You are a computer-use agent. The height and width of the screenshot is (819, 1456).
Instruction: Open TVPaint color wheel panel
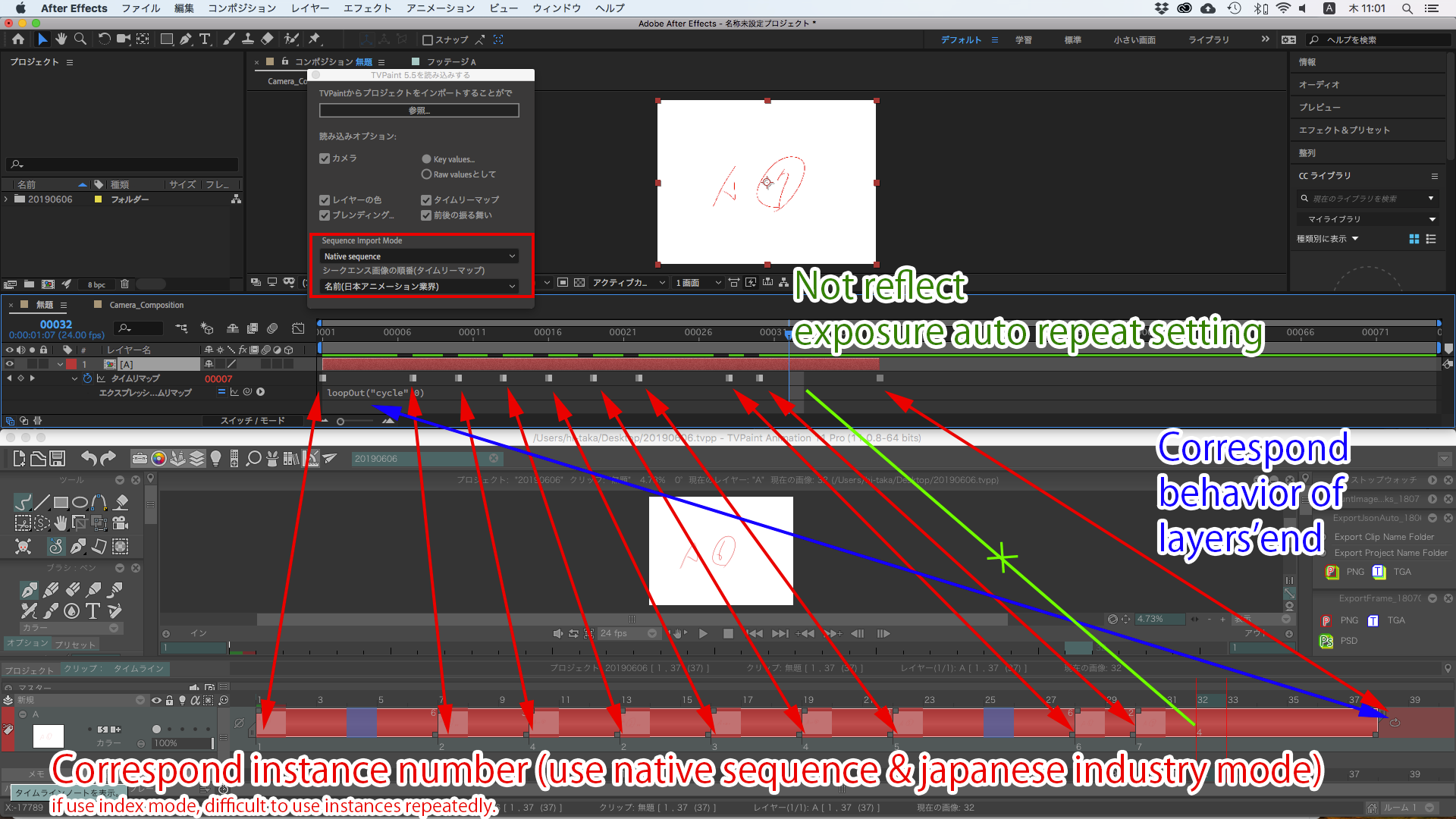[x=158, y=458]
